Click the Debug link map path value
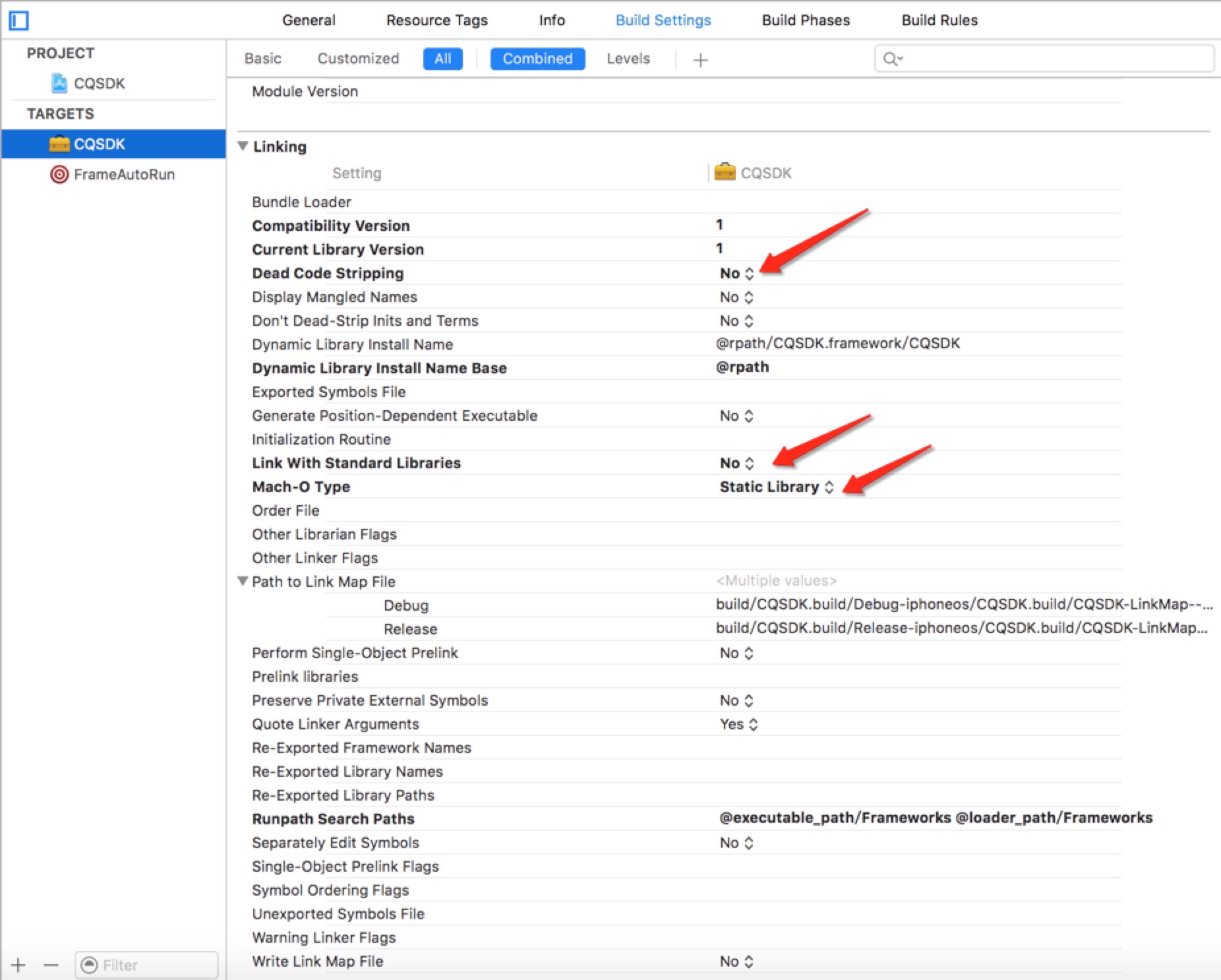The width and height of the screenshot is (1221, 980). click(965, 604)
